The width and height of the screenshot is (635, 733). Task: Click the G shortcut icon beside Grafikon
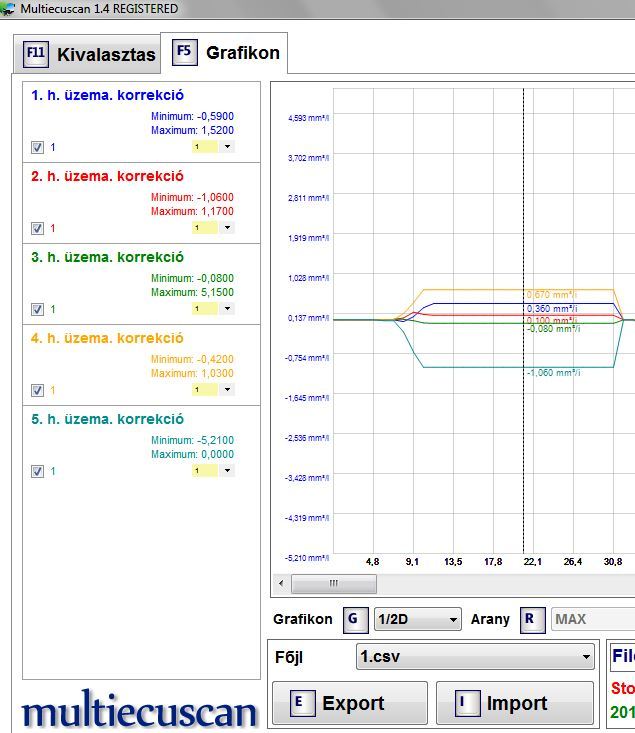[x=355, y=620]
